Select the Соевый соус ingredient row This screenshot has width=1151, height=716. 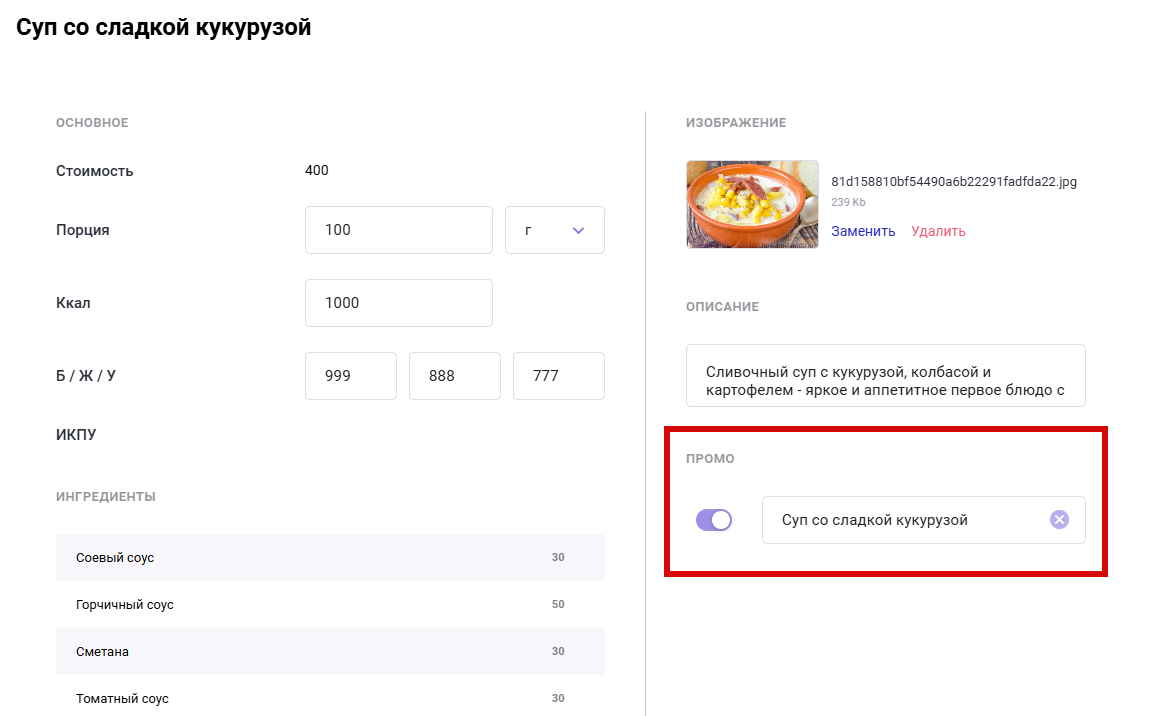point(330,557)
